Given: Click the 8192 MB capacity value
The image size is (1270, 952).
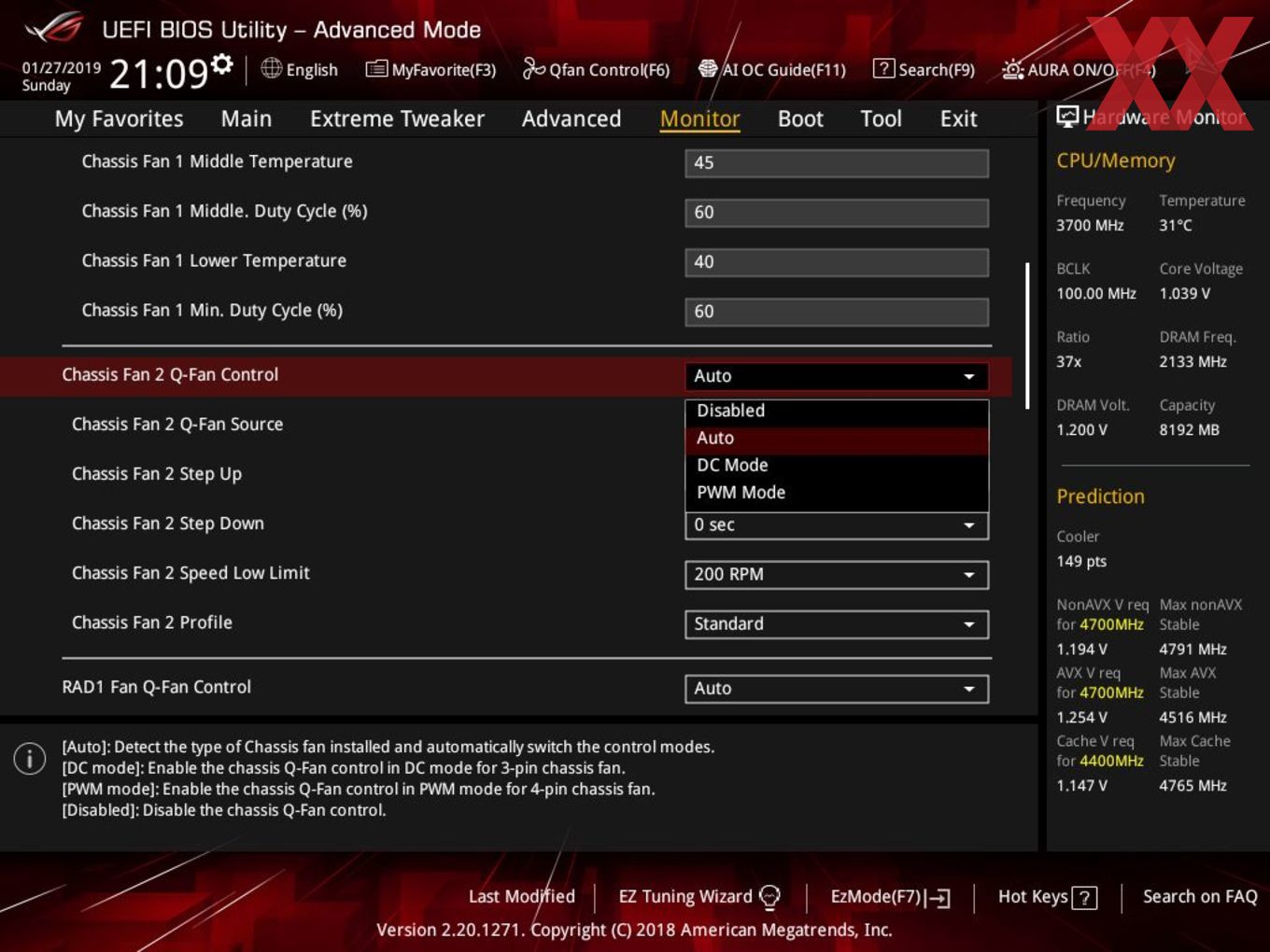Looking at the screenshot, I should (x=1189, y=429).
